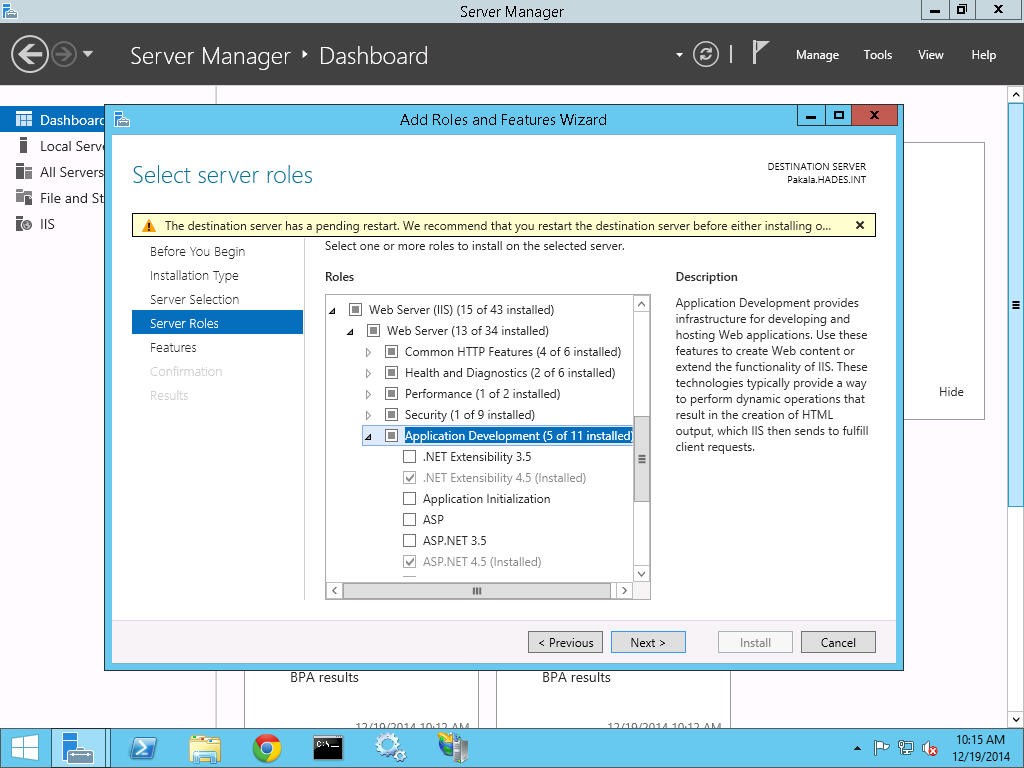Open Command Prompt from taskbar
1024x768 pixels.
click(328, 748)
